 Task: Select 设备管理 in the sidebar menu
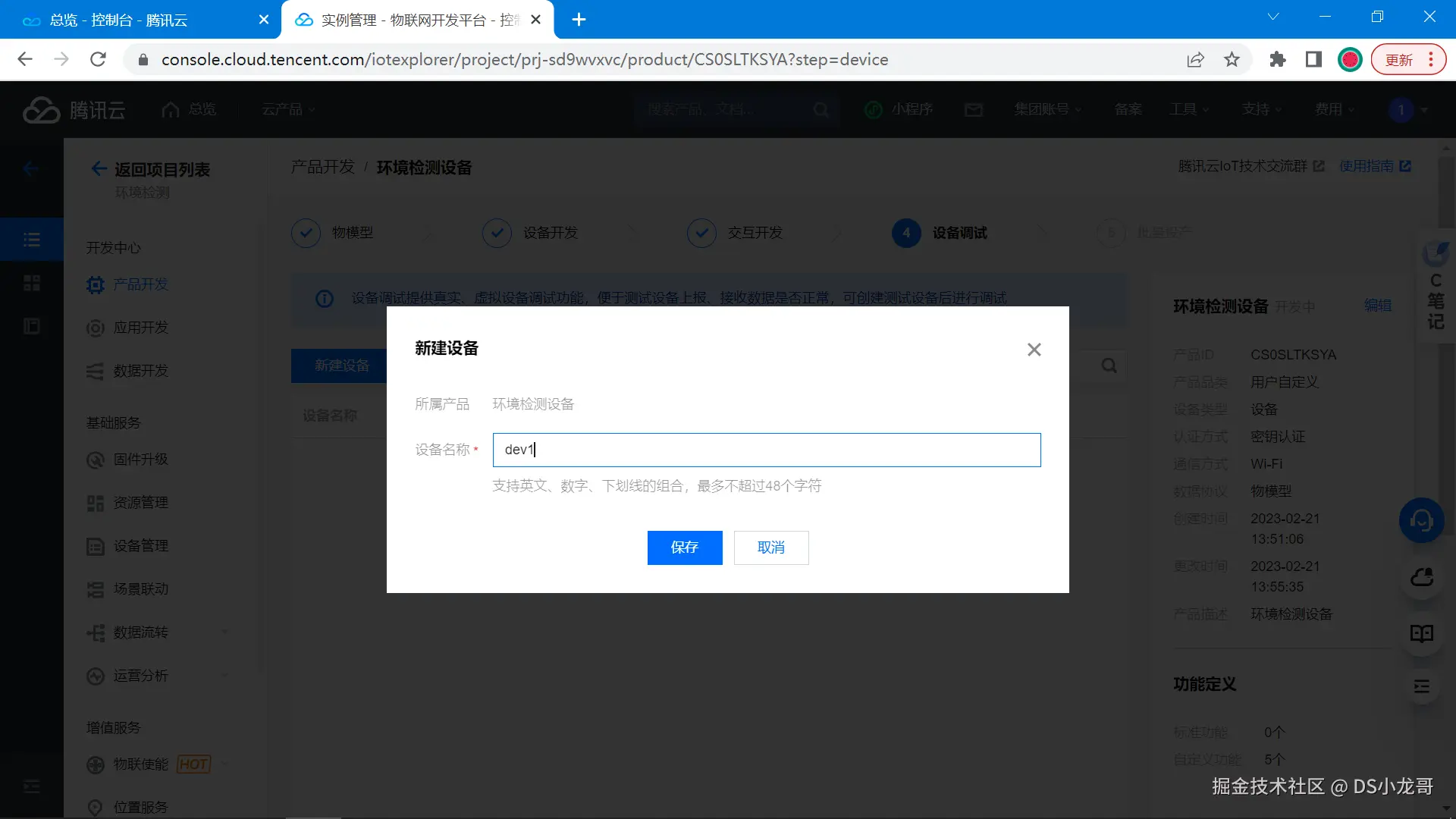tap(140, 546)
